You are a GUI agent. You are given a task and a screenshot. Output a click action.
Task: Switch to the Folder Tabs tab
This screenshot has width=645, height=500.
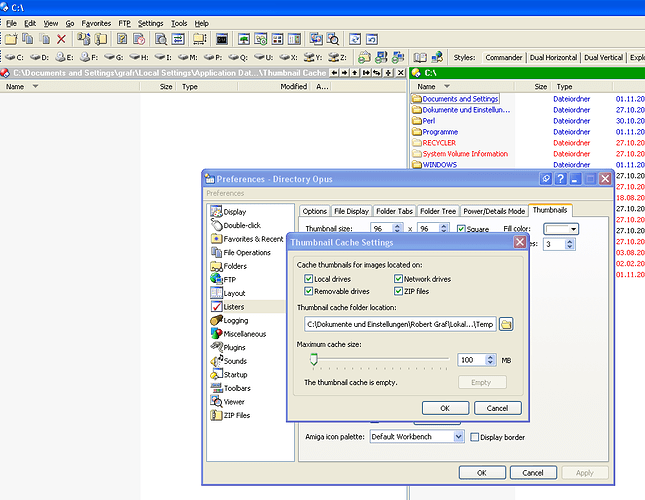pos(394,211)
